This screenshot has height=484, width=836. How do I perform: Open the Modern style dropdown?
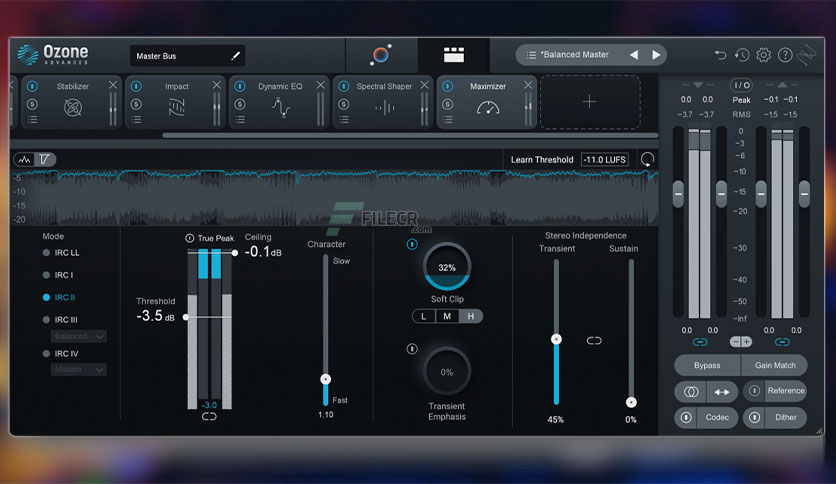coord(79,369)
